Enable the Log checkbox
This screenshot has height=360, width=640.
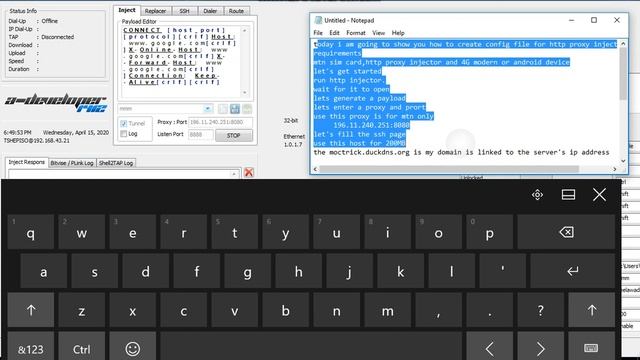tap(124, 134)
